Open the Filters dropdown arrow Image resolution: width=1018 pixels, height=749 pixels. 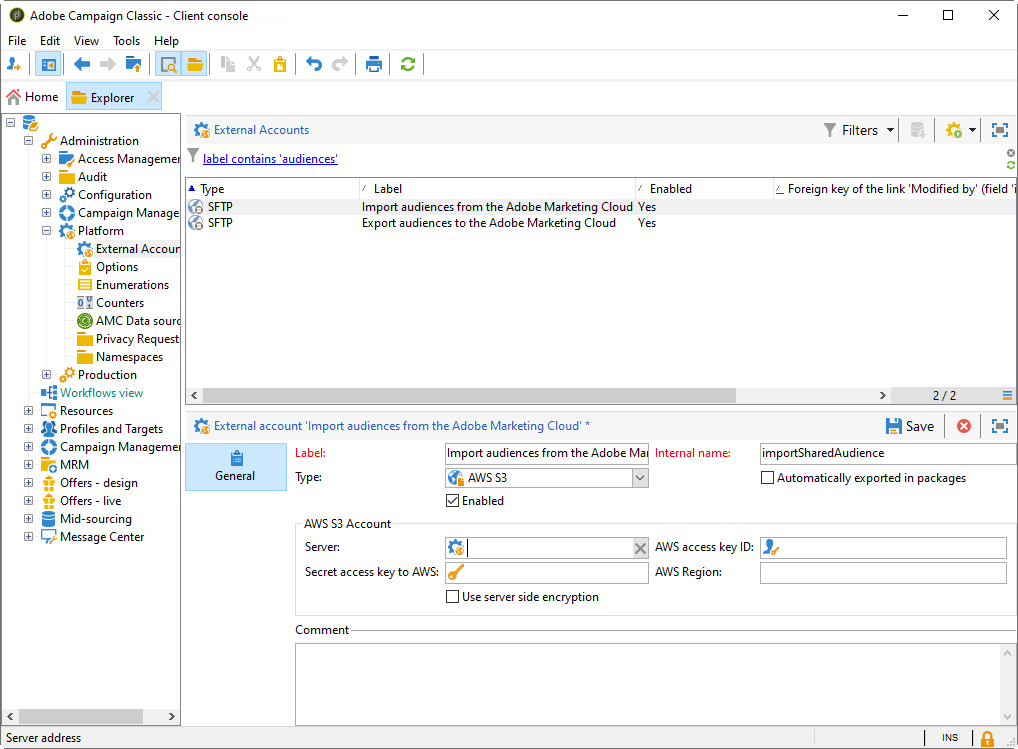click(x=890, y=130)
